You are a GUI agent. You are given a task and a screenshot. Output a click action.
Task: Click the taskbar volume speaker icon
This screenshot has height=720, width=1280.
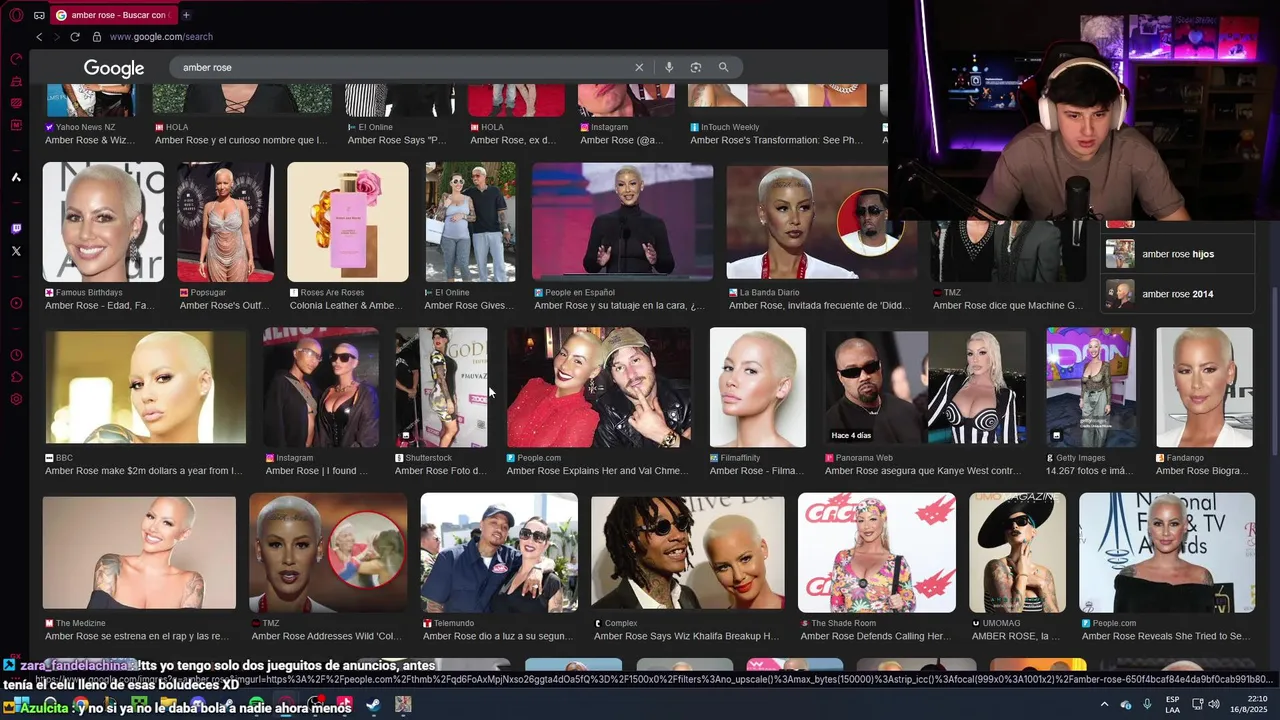[1214, 705]
